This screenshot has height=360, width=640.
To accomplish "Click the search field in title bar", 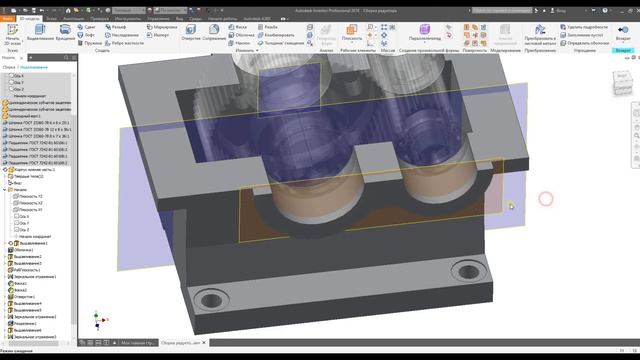I will click(x=502, y=11).
